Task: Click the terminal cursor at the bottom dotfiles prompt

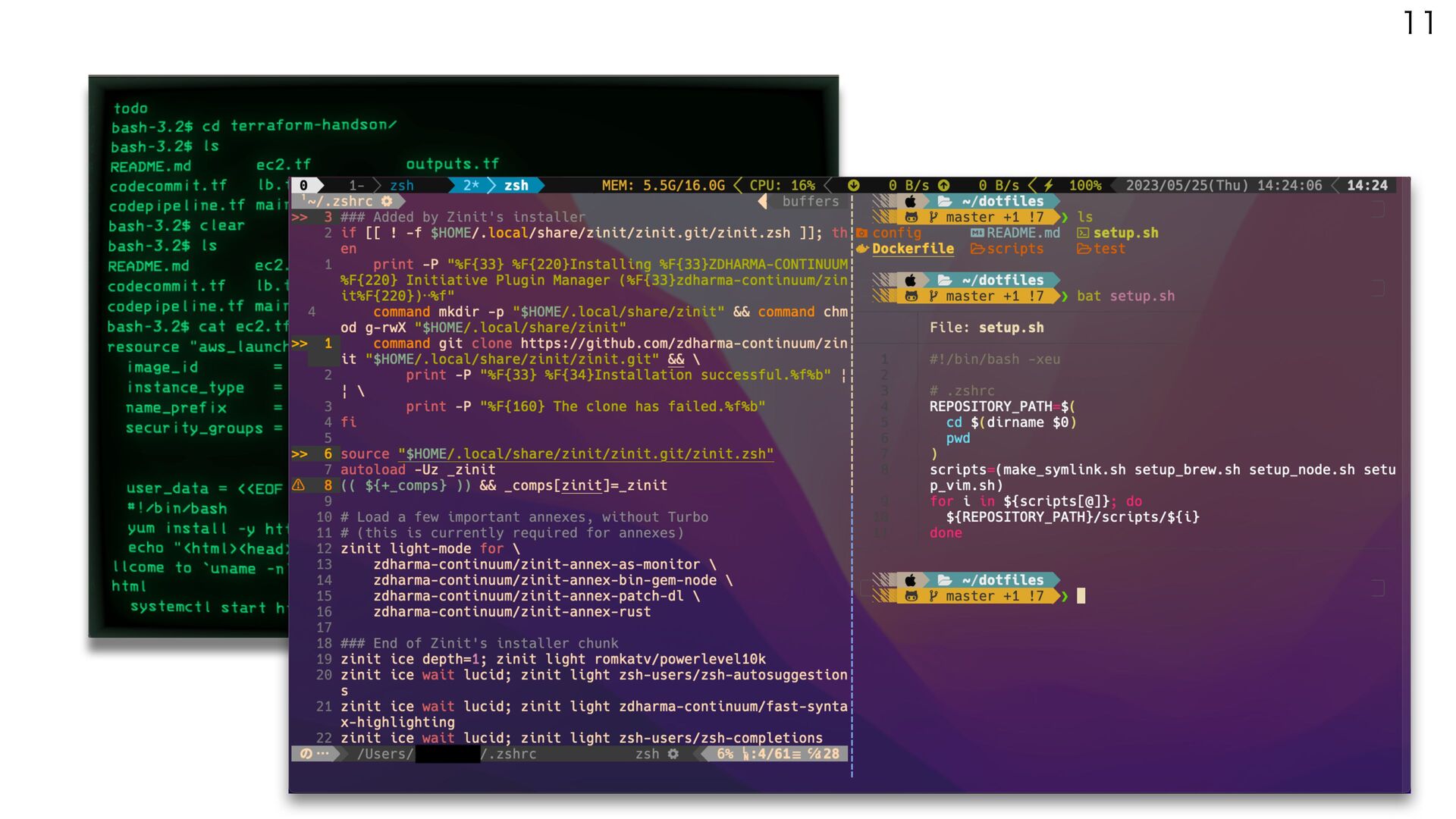Action: (x=1081, y=596)
